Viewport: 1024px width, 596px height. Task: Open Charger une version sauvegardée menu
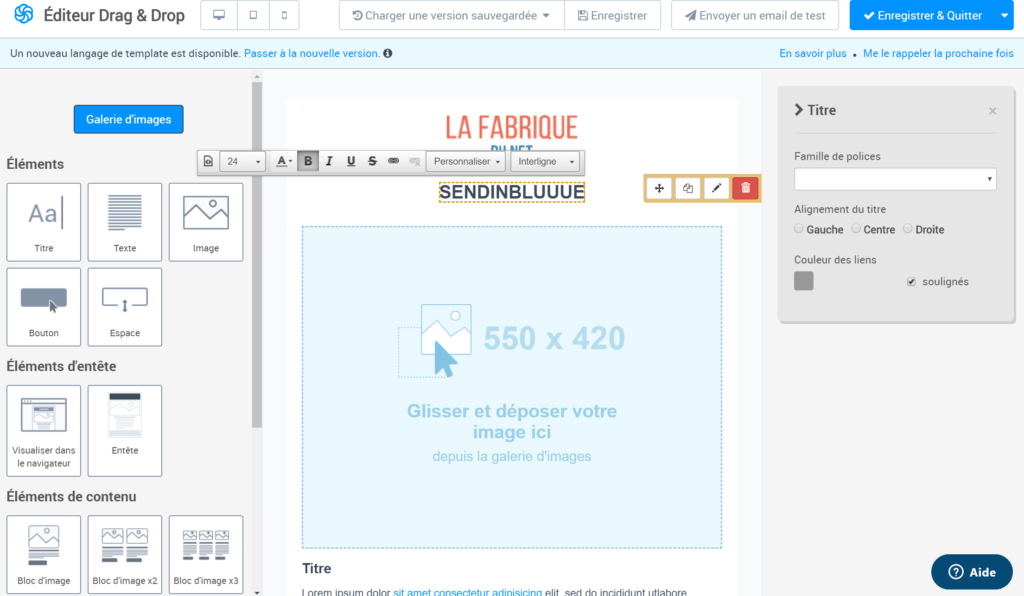click(x=451, y=16)
